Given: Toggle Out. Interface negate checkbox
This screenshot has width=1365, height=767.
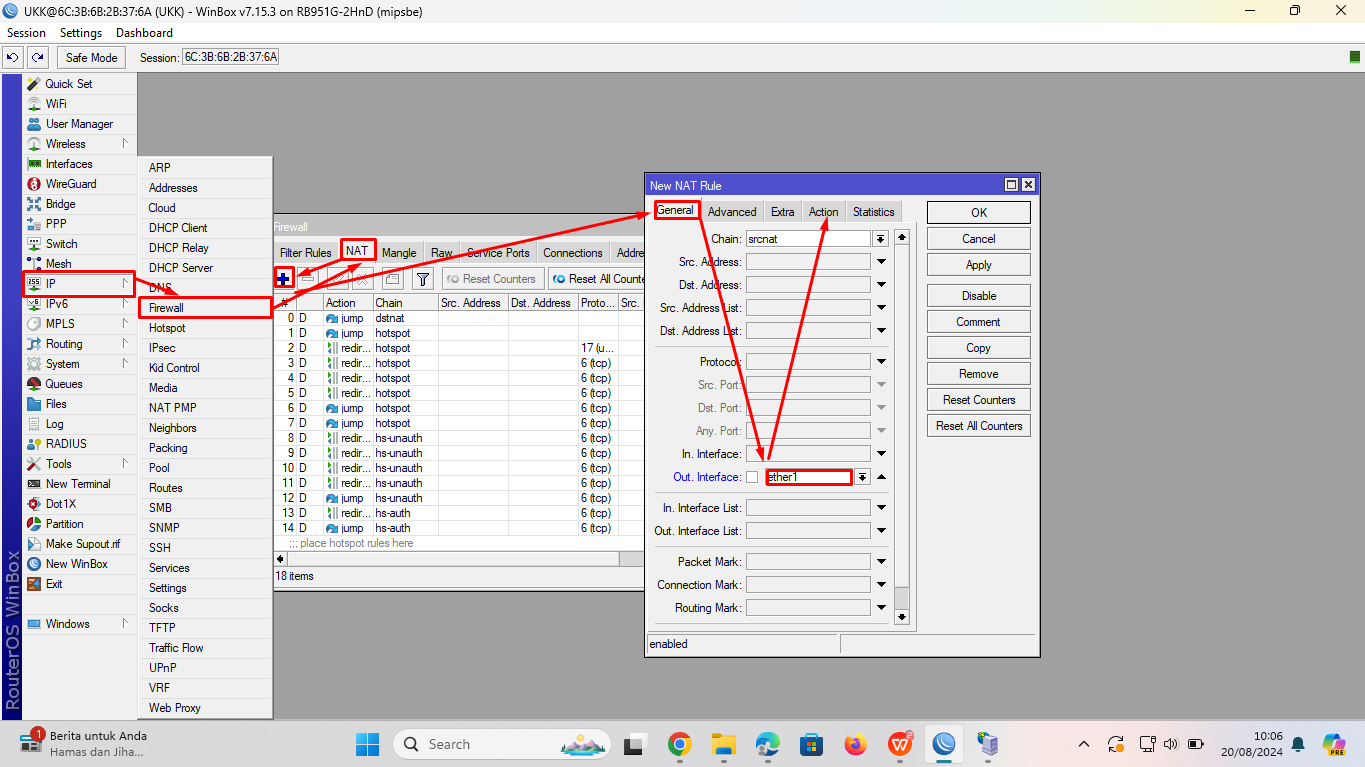Looking at the screenshot, I should (x=752, y=477).
